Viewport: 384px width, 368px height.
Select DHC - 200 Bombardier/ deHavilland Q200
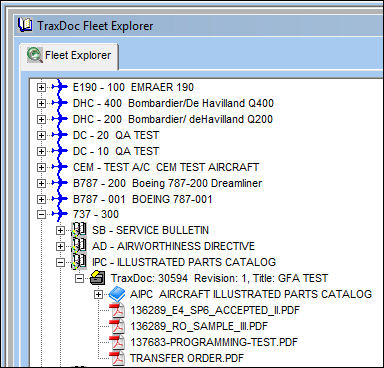pyautogui.click(x=173, y=119)
